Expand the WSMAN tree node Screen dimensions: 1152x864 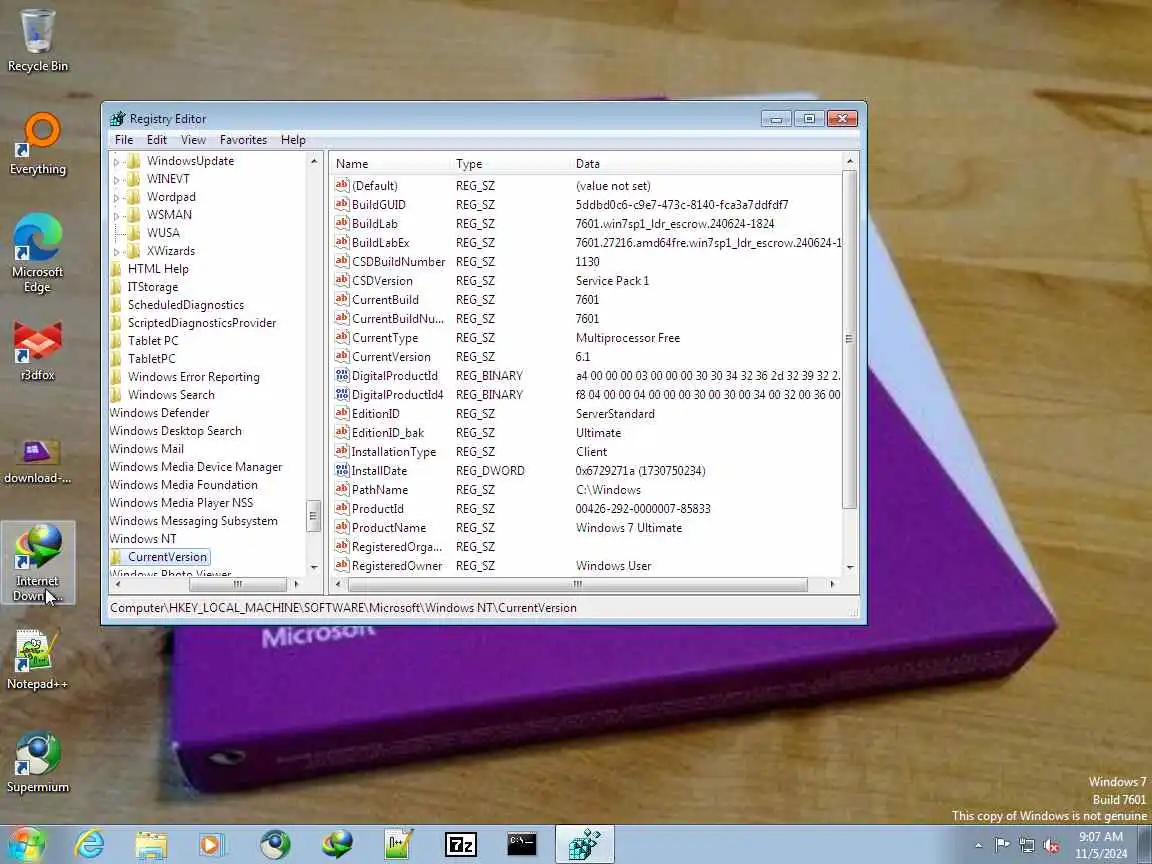116,215
